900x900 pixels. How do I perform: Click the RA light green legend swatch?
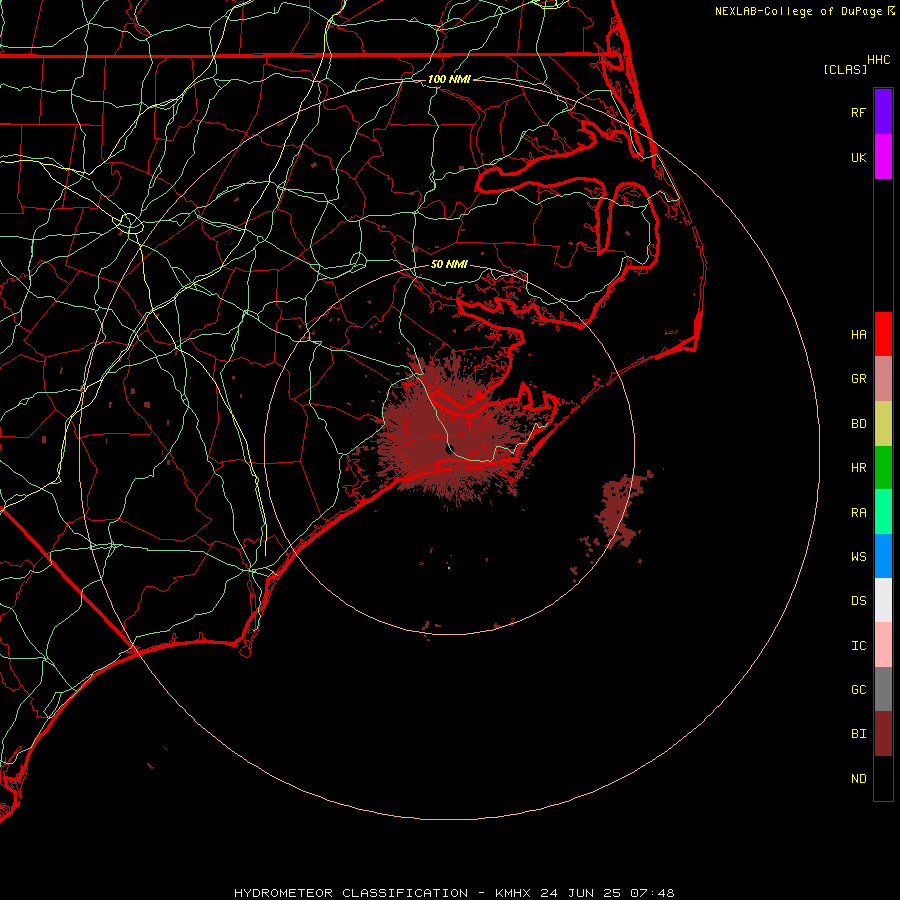(x=883, y=512)
